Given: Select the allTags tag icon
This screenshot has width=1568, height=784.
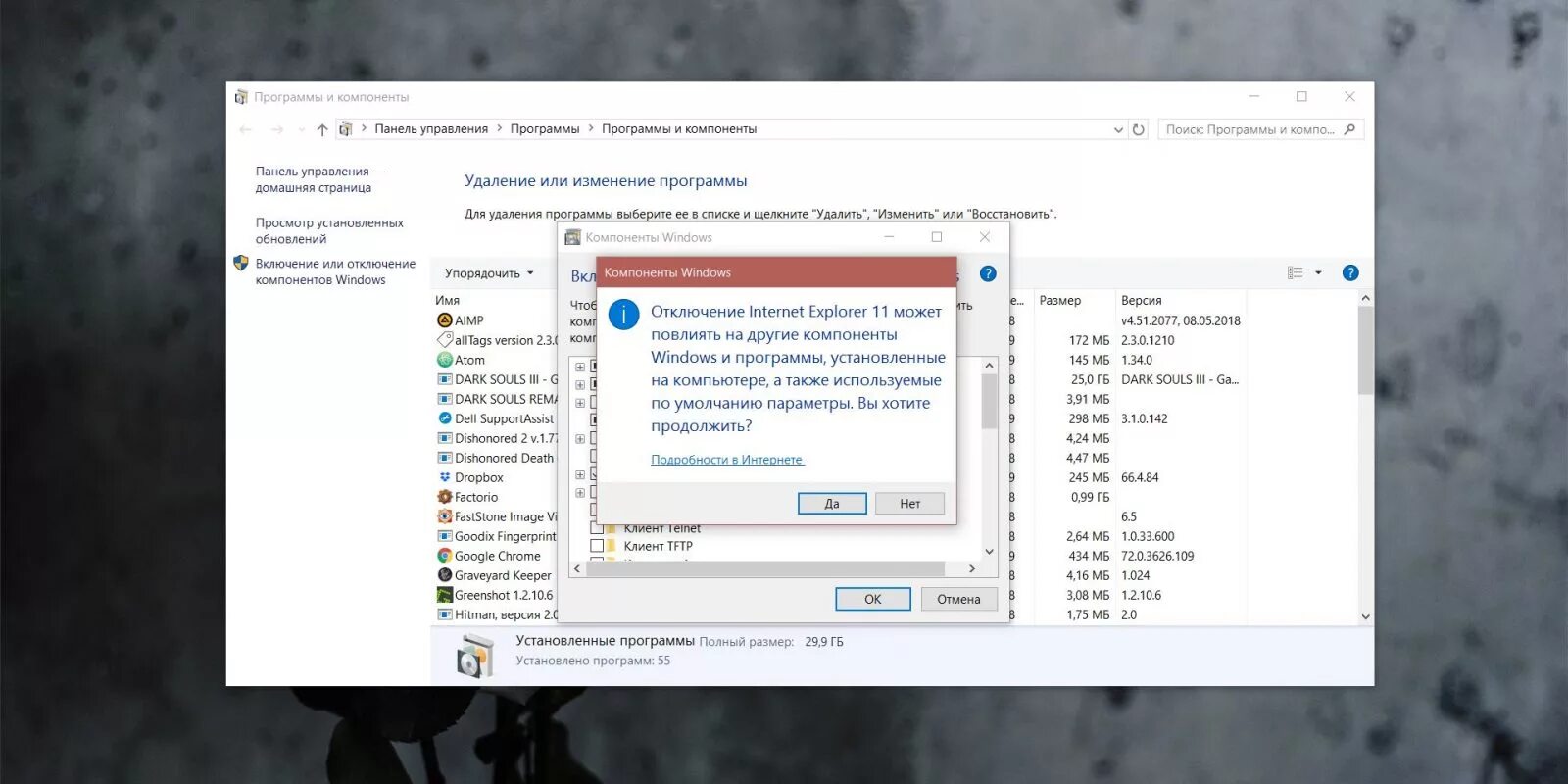Looking at the screenshot, I should click(x=444, y=340).
